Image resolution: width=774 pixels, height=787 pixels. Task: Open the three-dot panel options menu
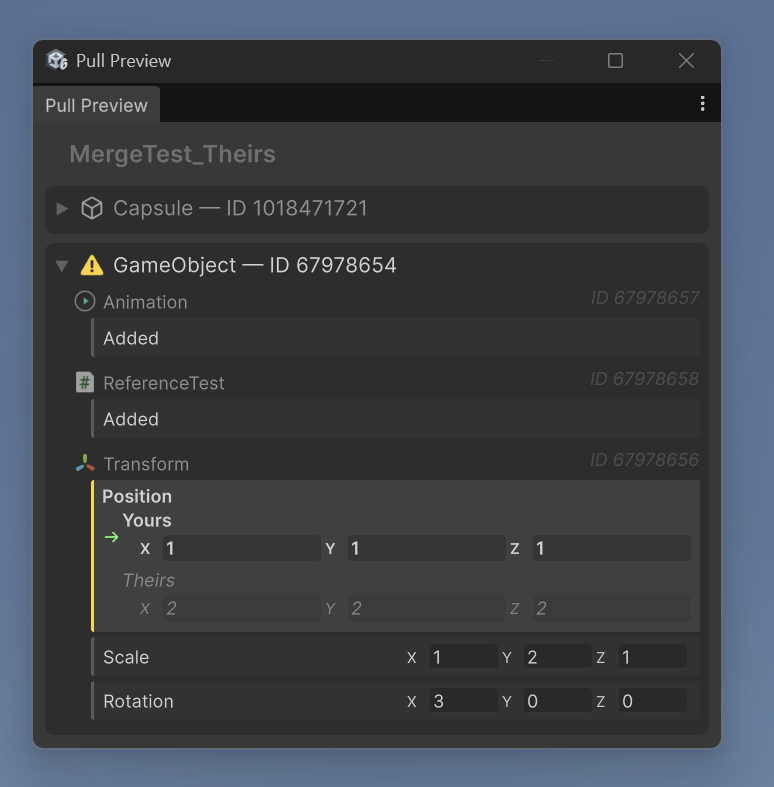(702, 103)
